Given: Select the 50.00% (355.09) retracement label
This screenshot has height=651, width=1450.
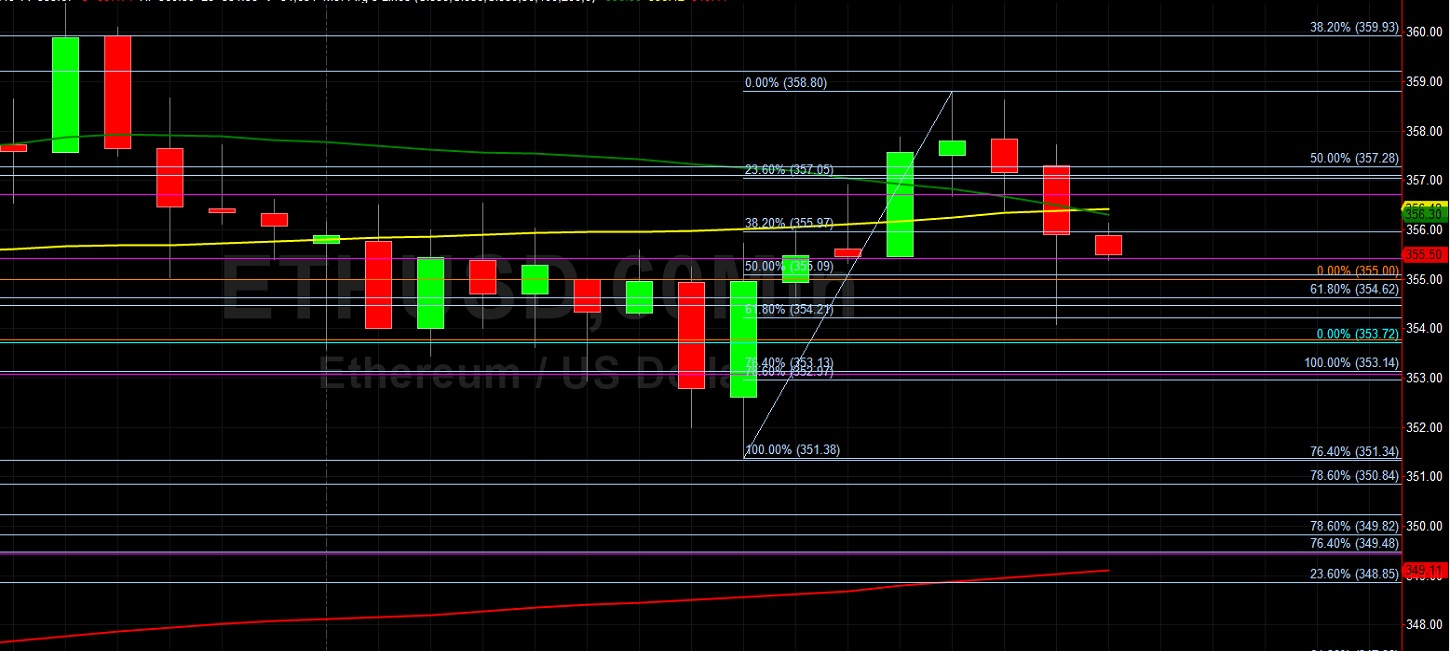Looking at the screenshot, I should 789,266.
